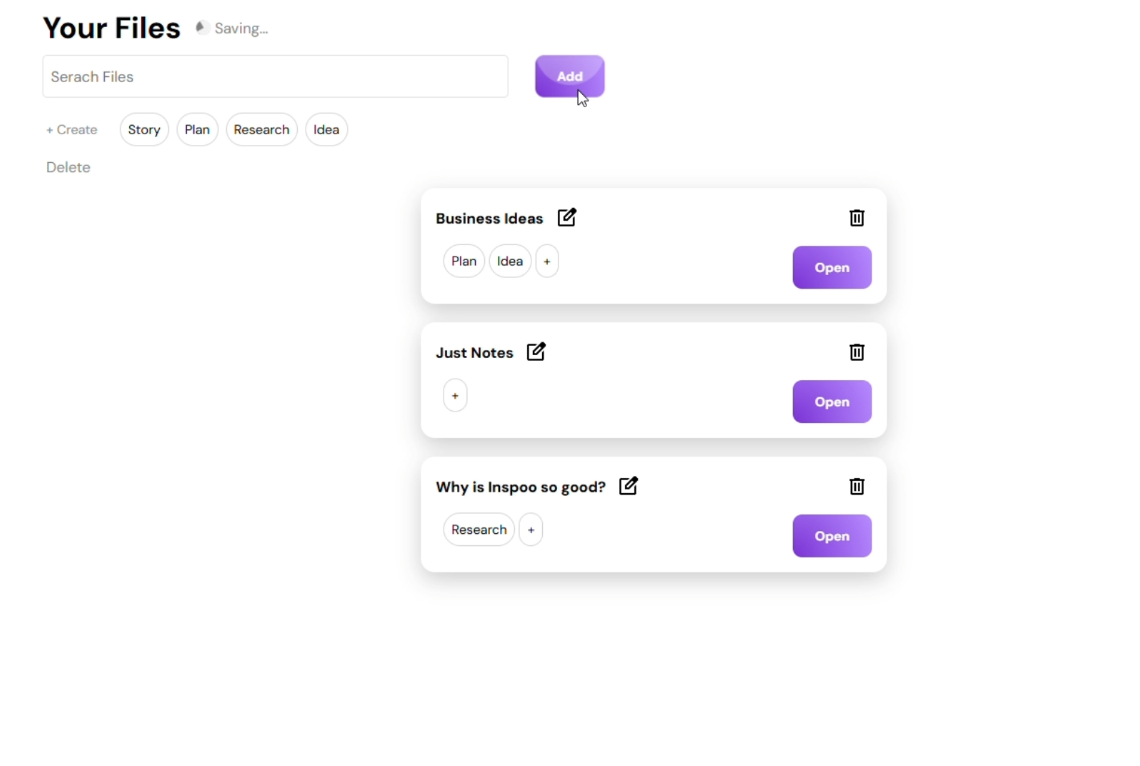The image size is (1140, 766).
Task: Click edit icon next to Just Notes
Action: click(x=536, y=352)
